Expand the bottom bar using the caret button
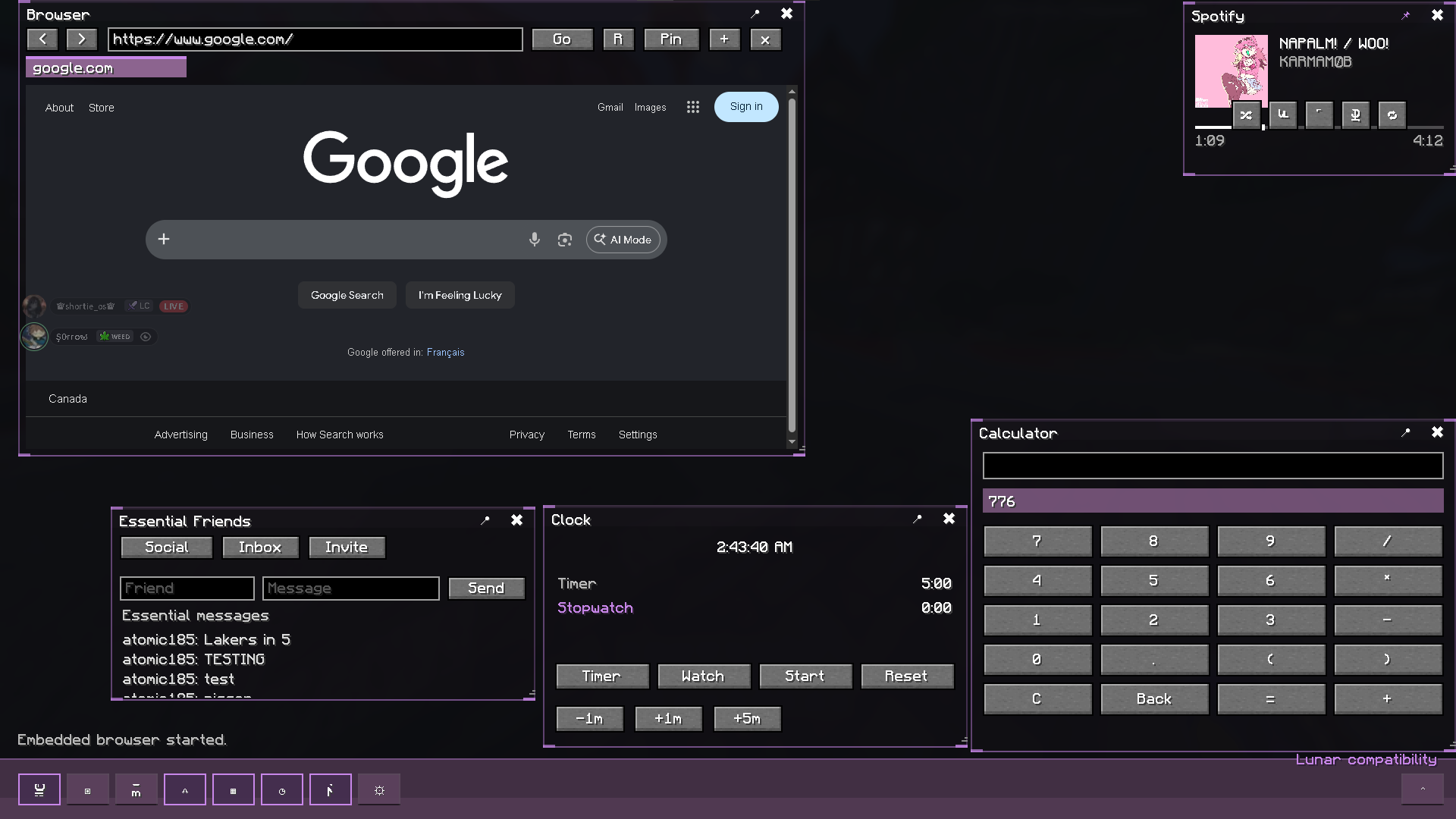The height and width of the screenshot is (819, 1456). pyautogui.click(x=1423, y=790)
